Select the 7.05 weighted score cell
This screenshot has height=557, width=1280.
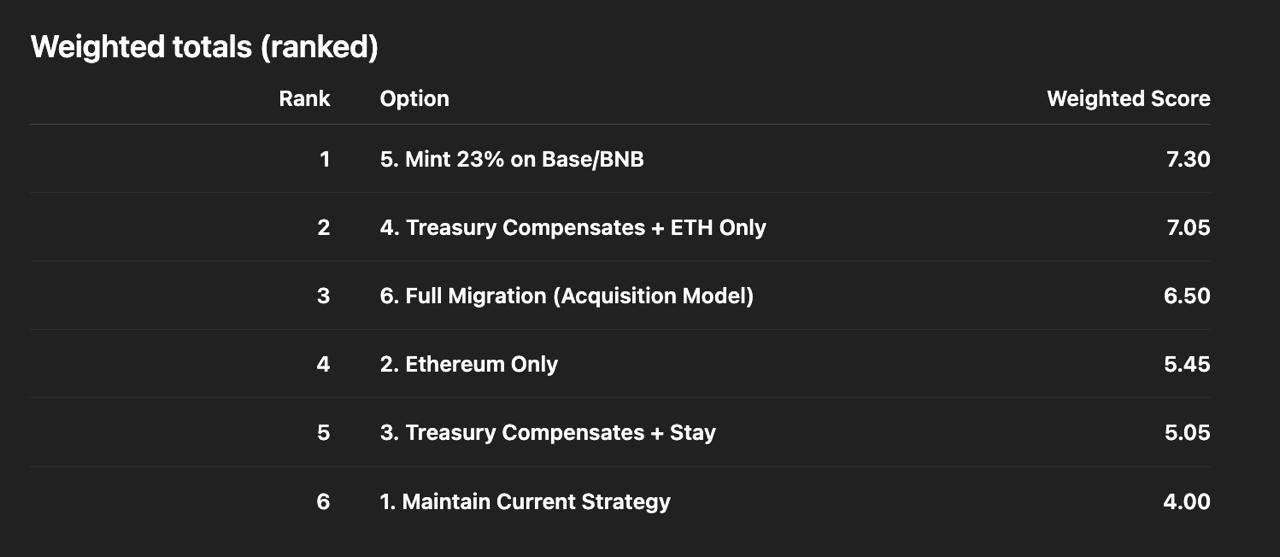[1187, 228]
